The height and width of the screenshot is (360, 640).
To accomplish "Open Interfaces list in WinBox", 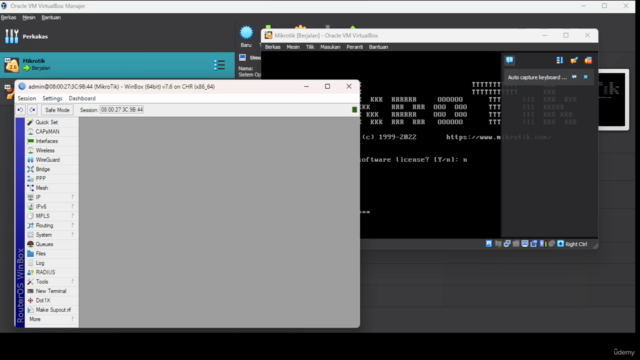I will (47, 141).
